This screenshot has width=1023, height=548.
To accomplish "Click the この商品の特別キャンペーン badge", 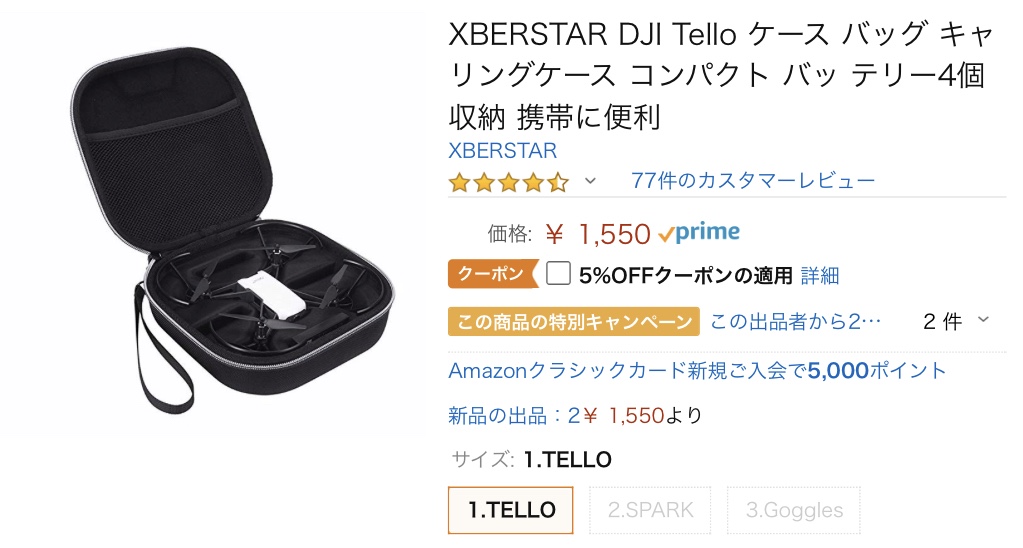I will 573,322.
